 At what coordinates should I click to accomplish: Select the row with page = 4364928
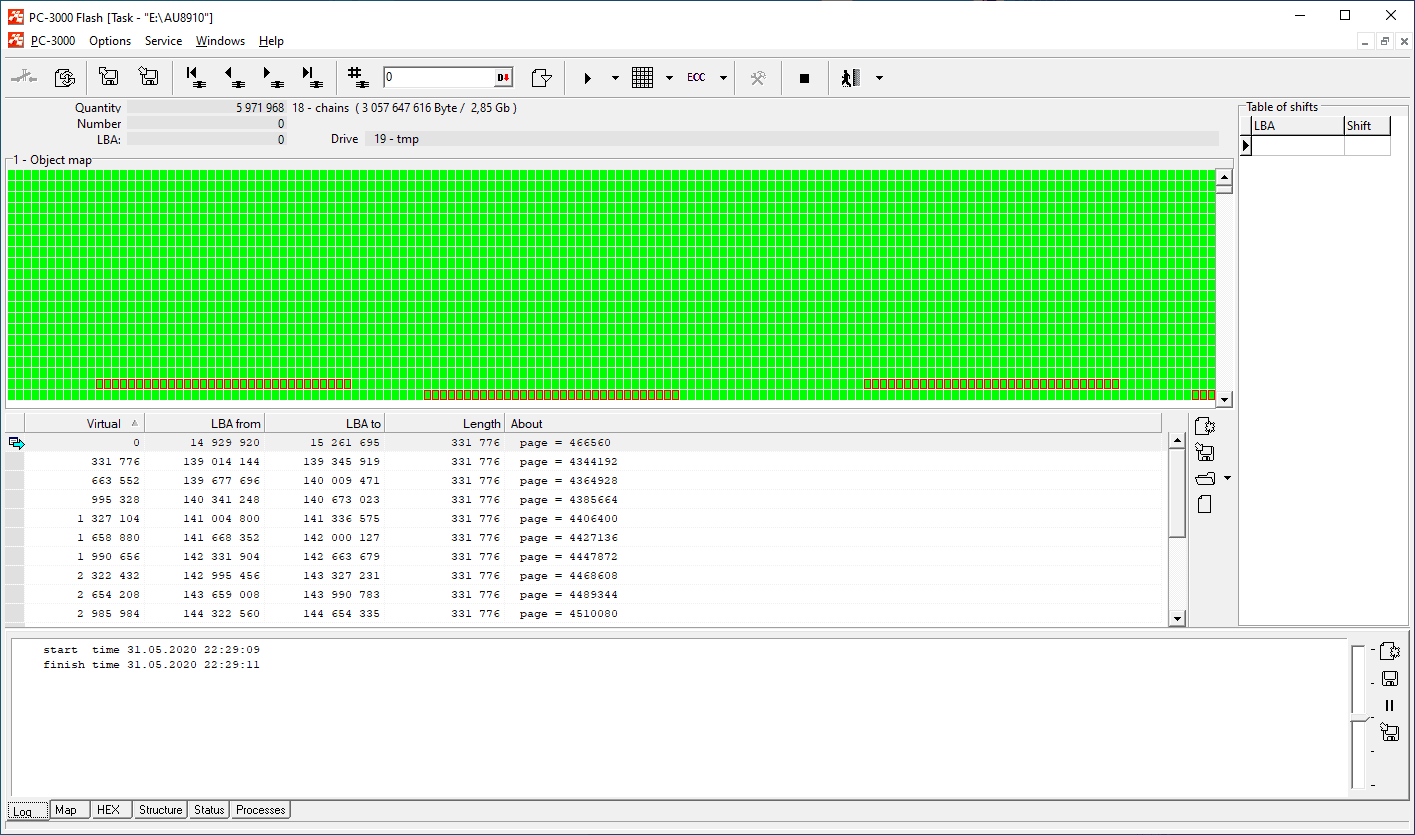585,481
